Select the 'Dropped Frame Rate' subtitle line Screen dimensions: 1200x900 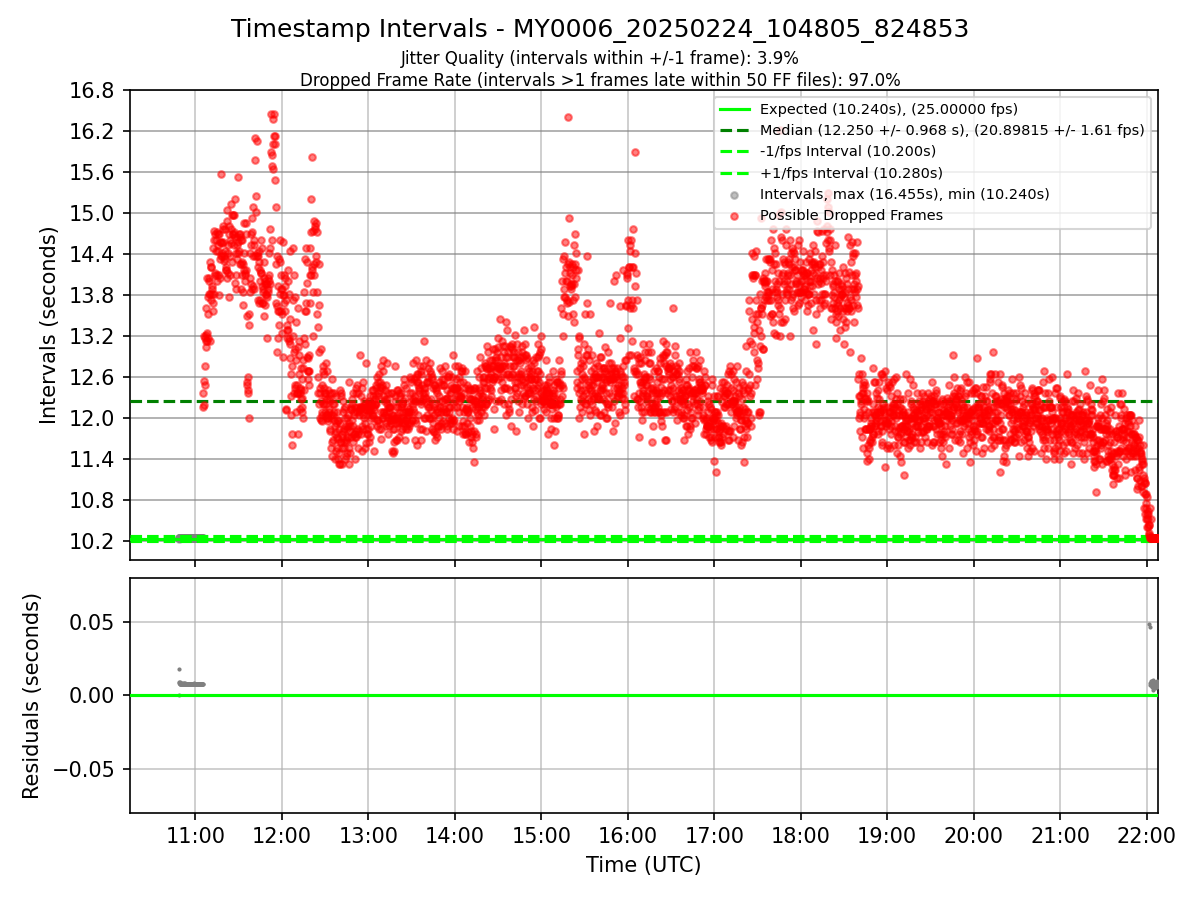[x=600, y=80]
